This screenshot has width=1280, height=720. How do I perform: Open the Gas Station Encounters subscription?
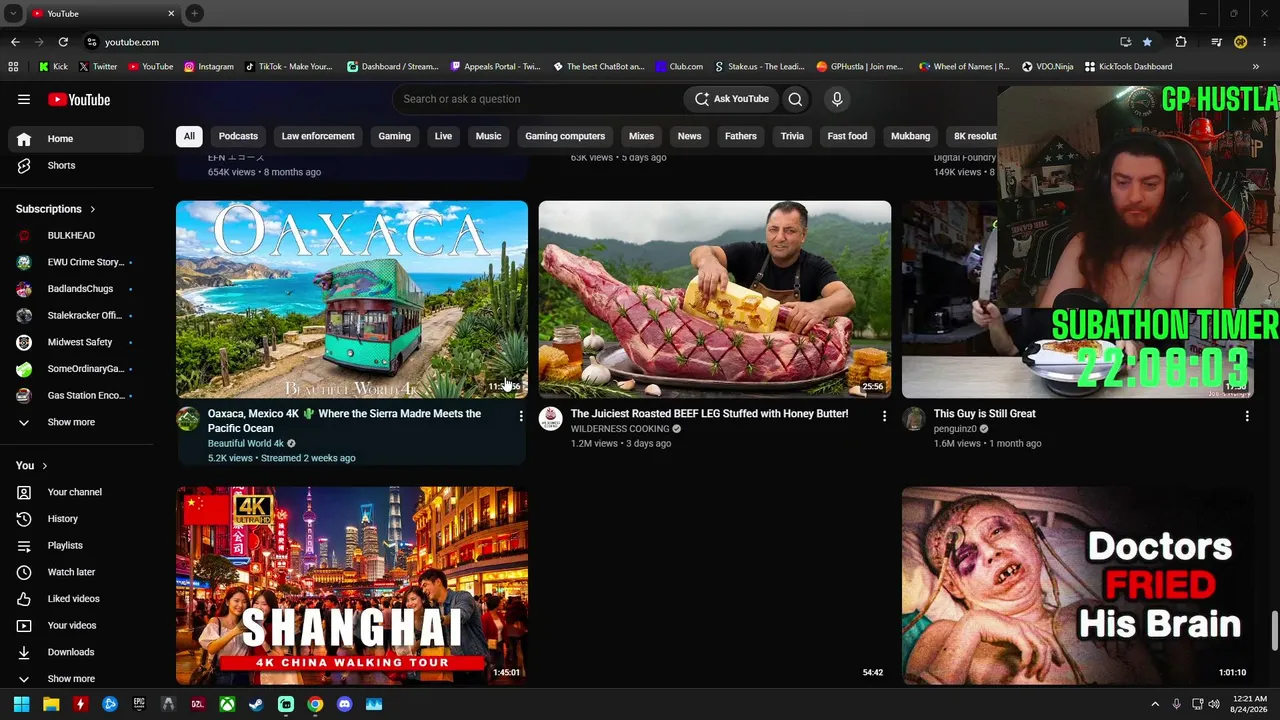[x=76, y=395]
